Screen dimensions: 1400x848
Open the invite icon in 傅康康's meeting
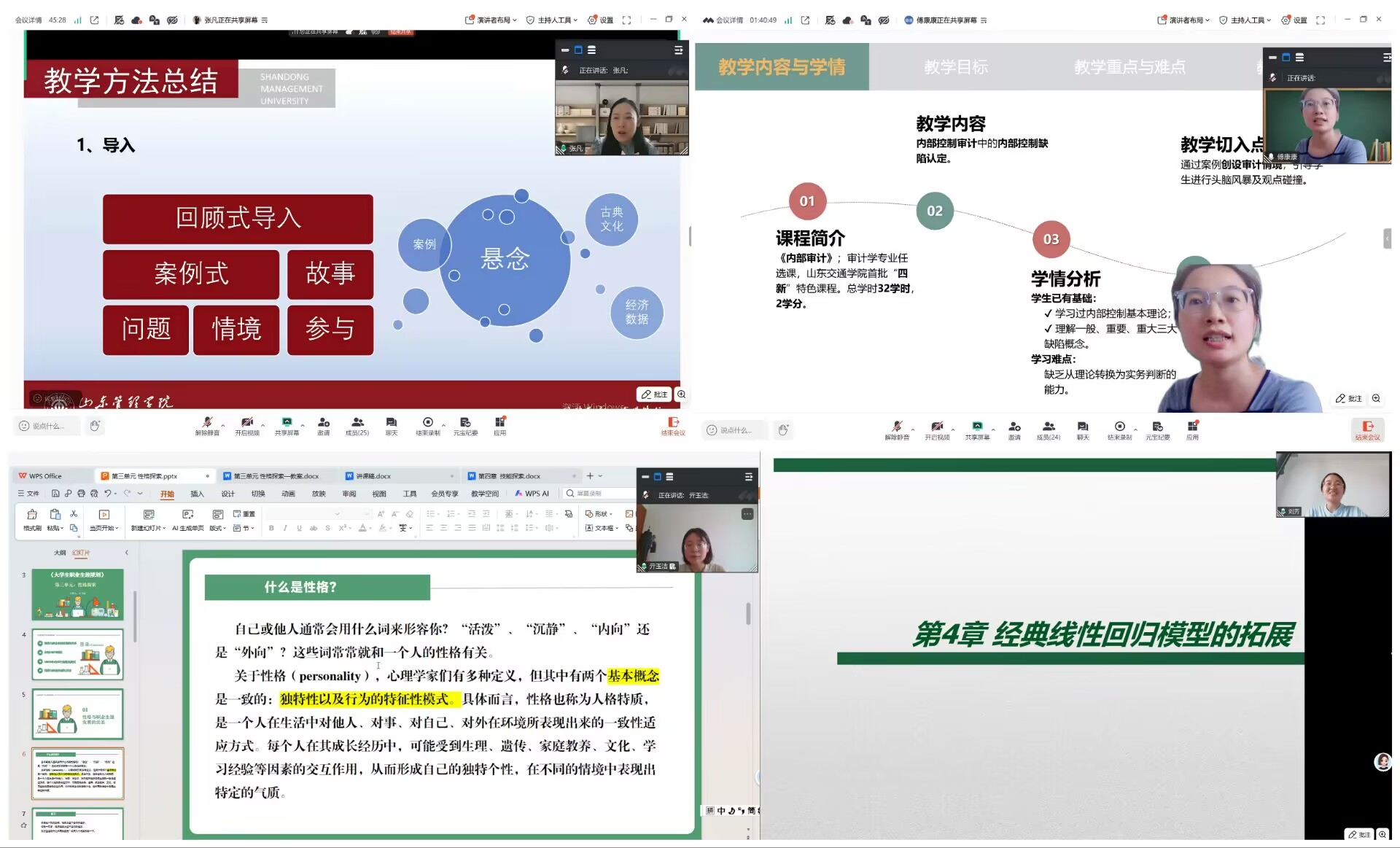pyautogui.click(x=1014, y=430)
